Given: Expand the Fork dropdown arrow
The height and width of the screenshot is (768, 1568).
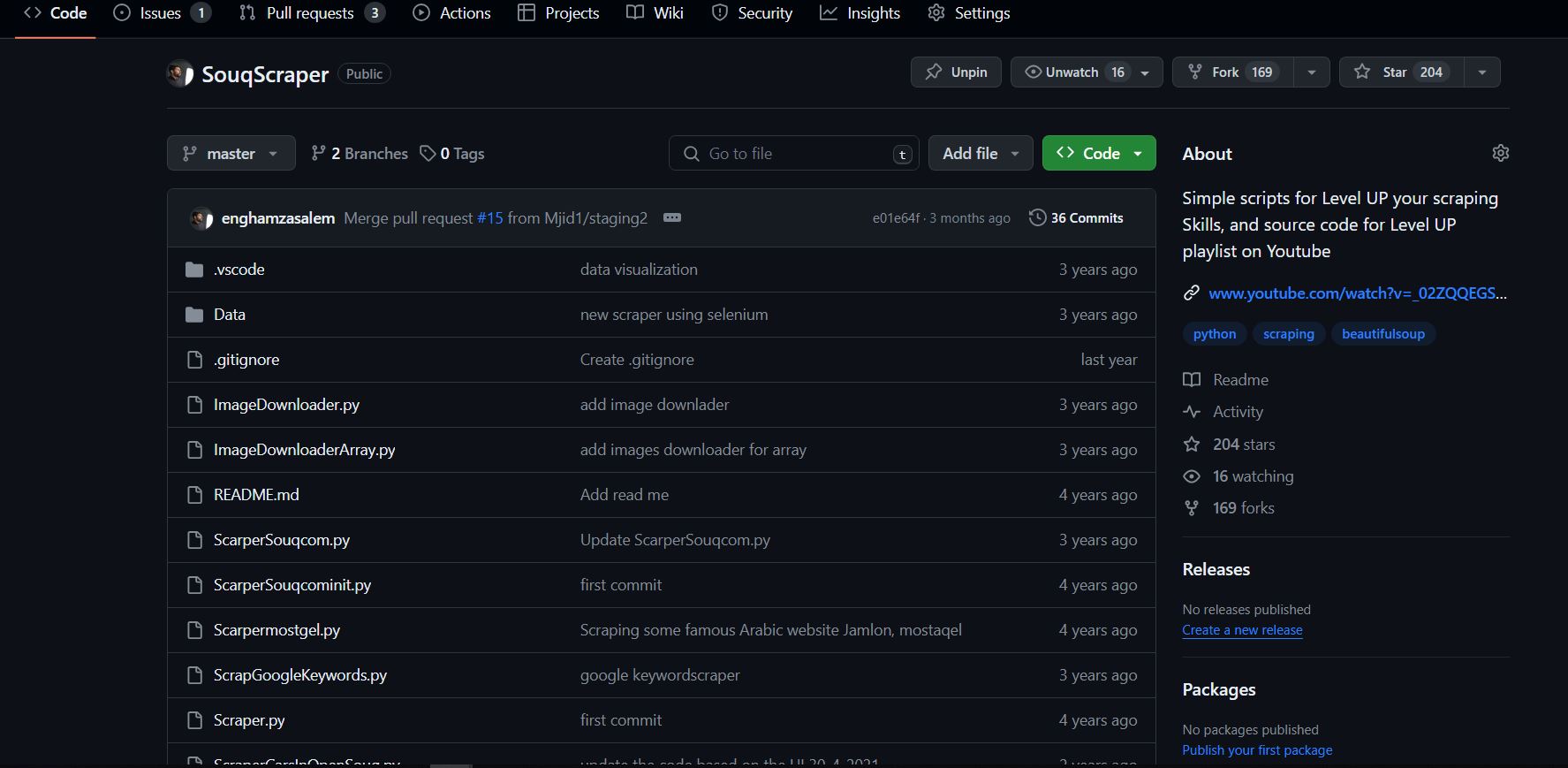Looking at the screenshot, I should [x=1312, y=72].
